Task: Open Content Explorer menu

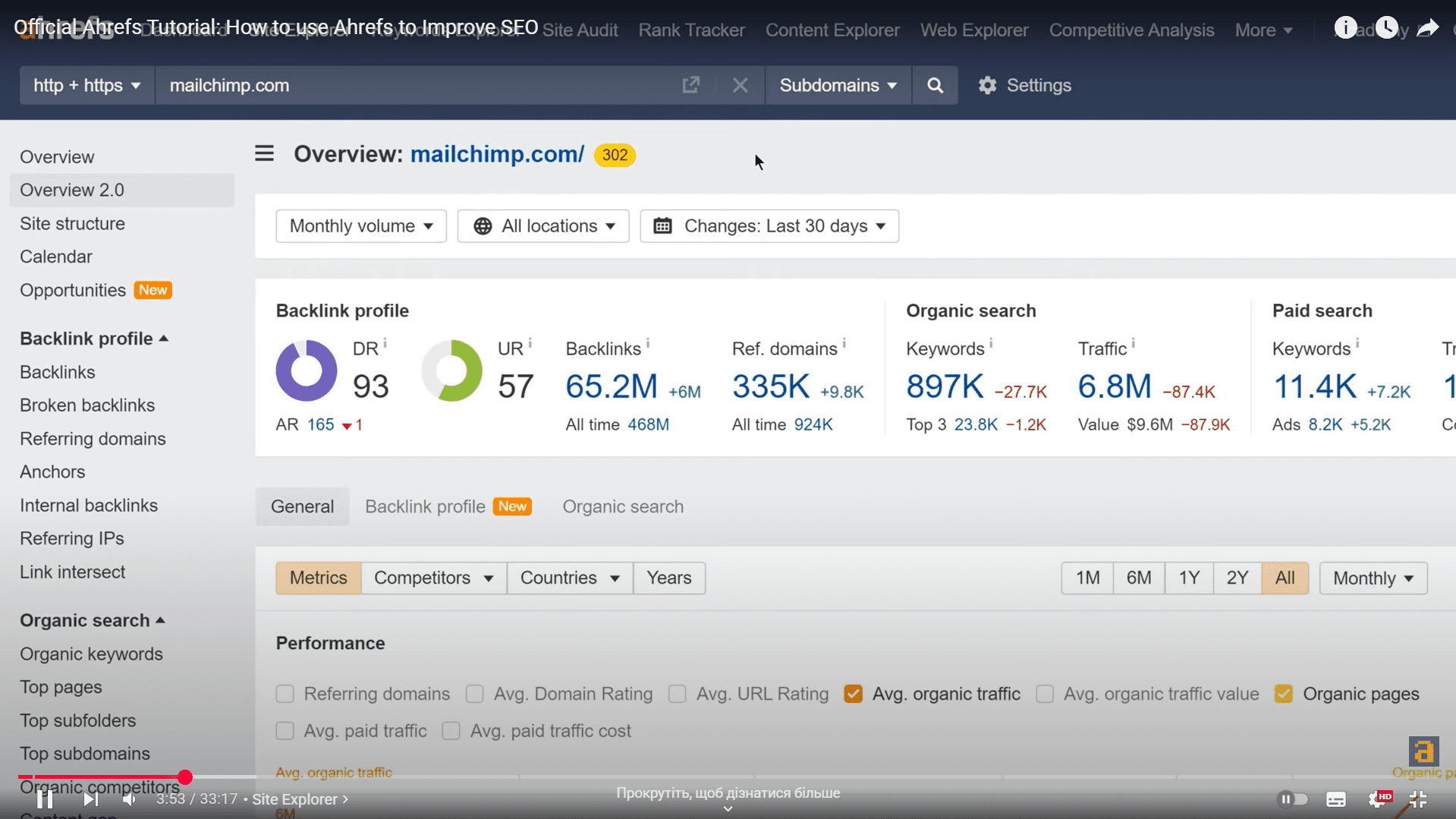Action: (832, 30)
